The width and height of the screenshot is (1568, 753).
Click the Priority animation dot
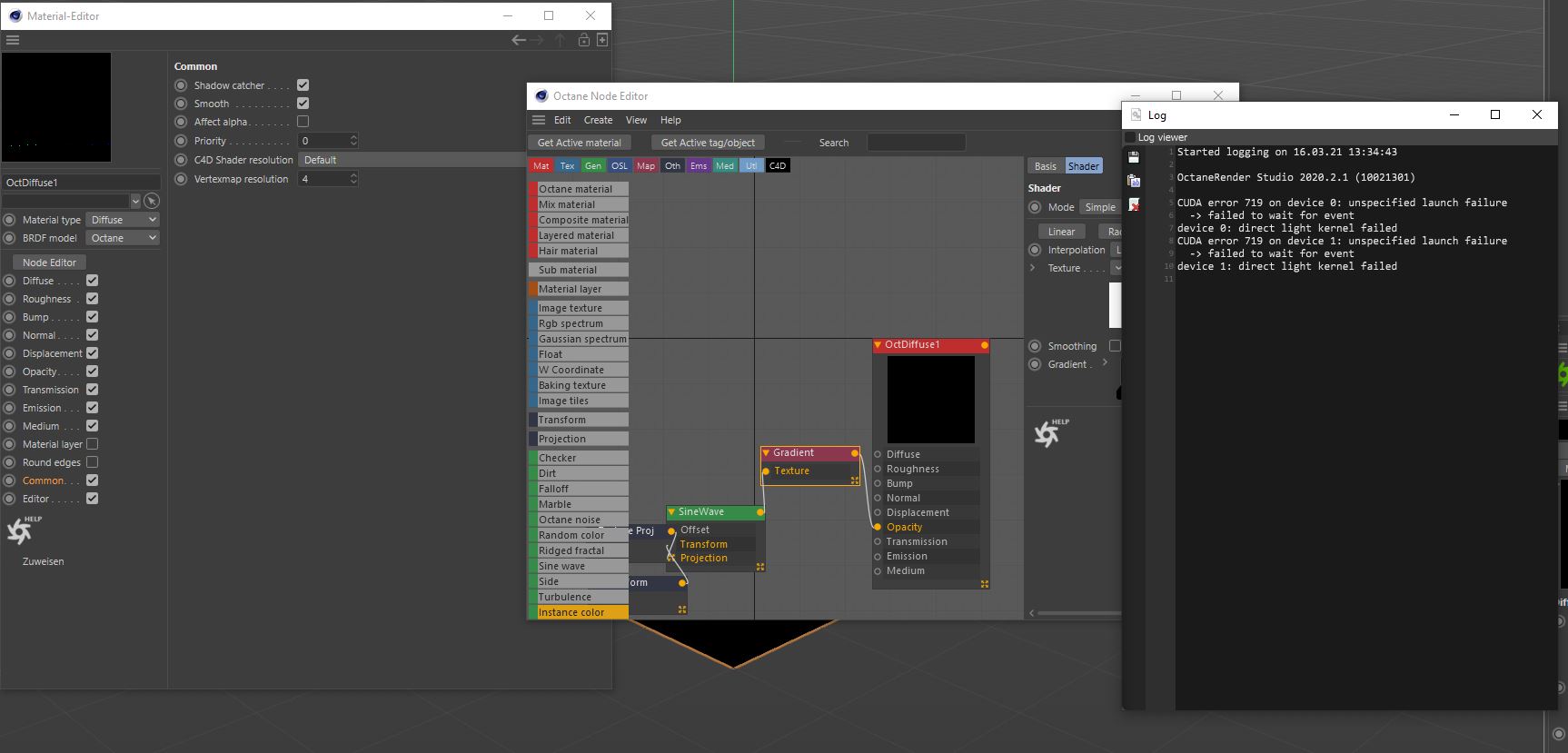pos(181,141)
